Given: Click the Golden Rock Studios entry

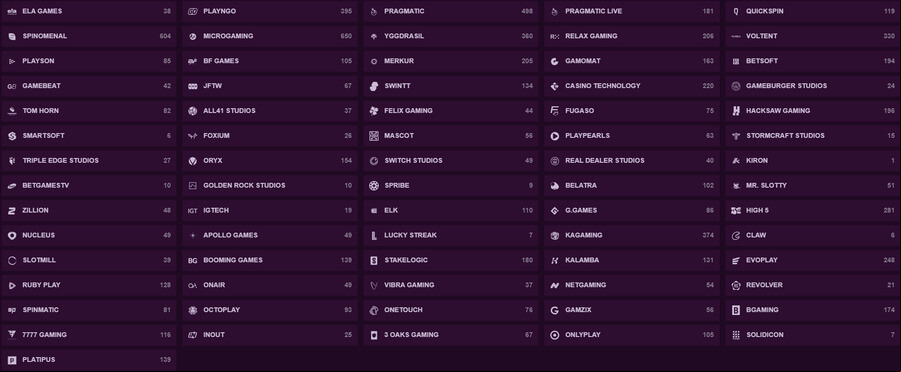Looking at the screenshot, I should pyautogui.click(x=269, y=186).
